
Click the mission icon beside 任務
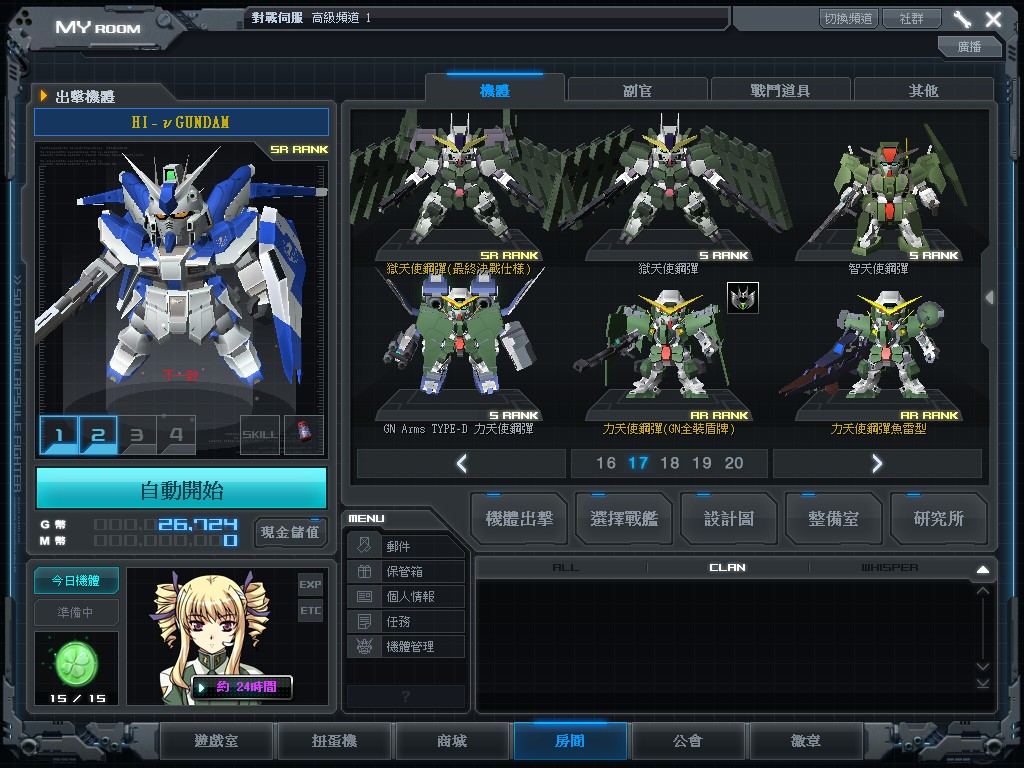[x=365, y=621]
